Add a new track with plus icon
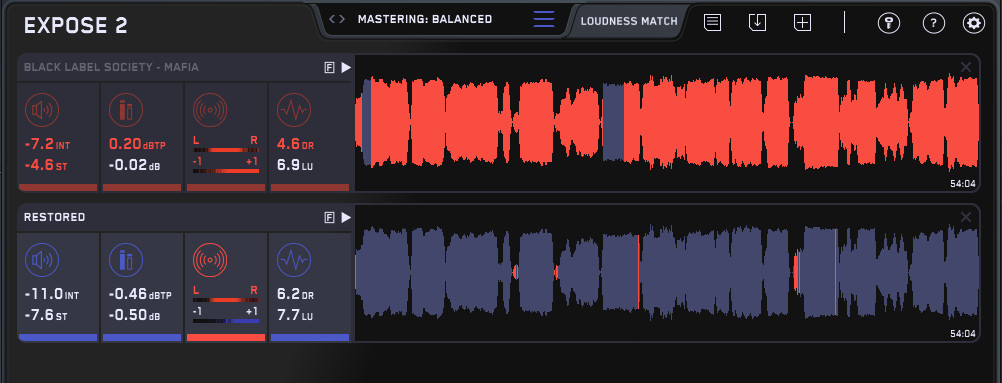 802,22
